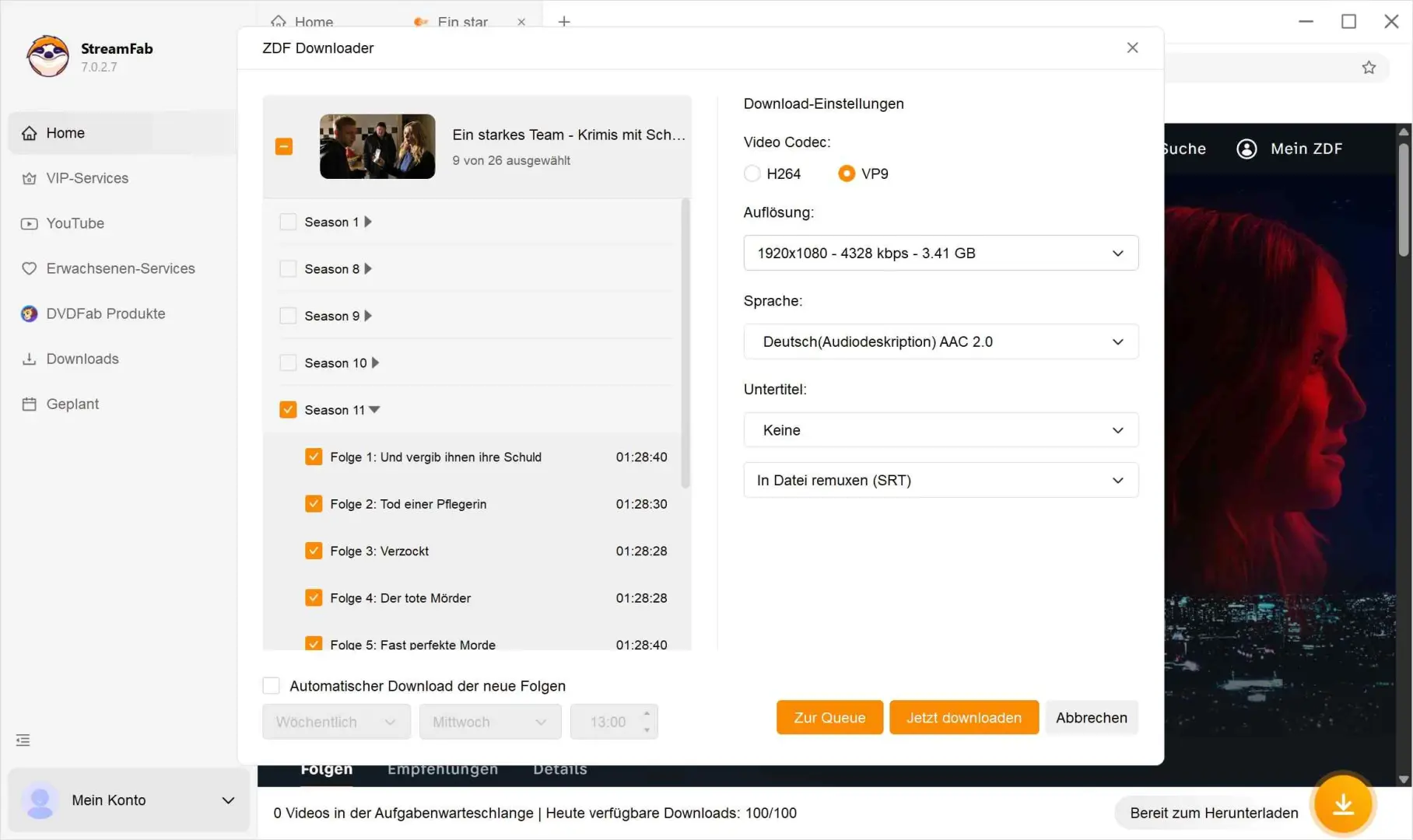The height and width of the screenshot is (840, 1413).
Task: Click the Home house icon in sidebar
Action: (x=29, y=133)
